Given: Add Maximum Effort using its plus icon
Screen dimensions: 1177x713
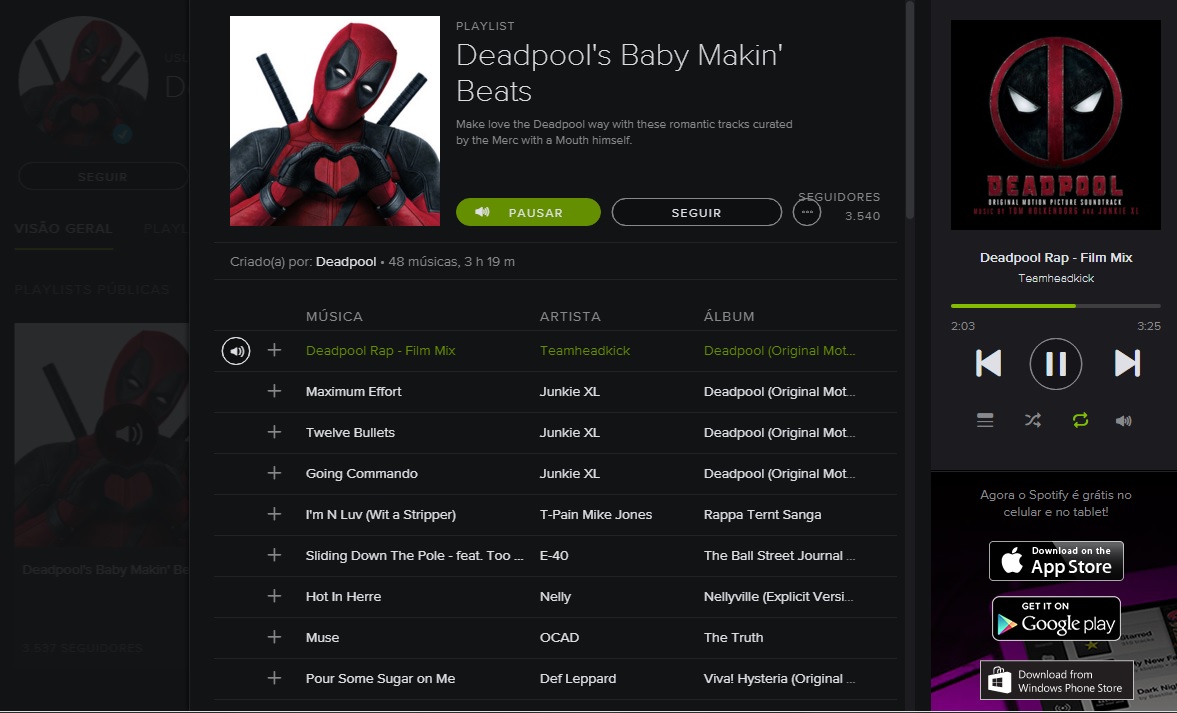Looking at the screenshot, I should tap(275, 391).
